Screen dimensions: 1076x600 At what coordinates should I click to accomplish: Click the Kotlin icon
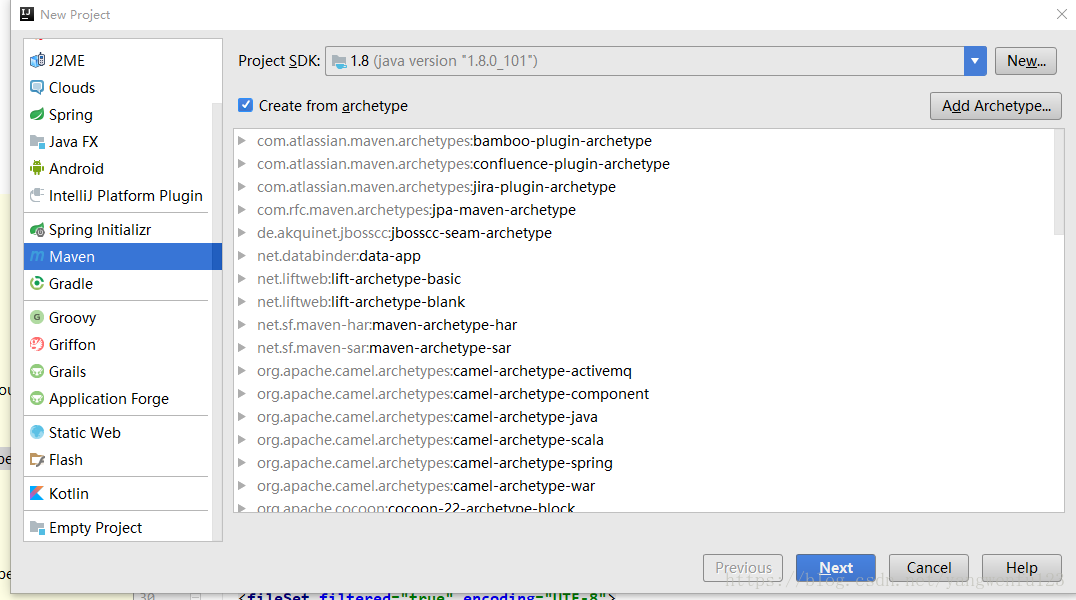click(x=37, y=493)
